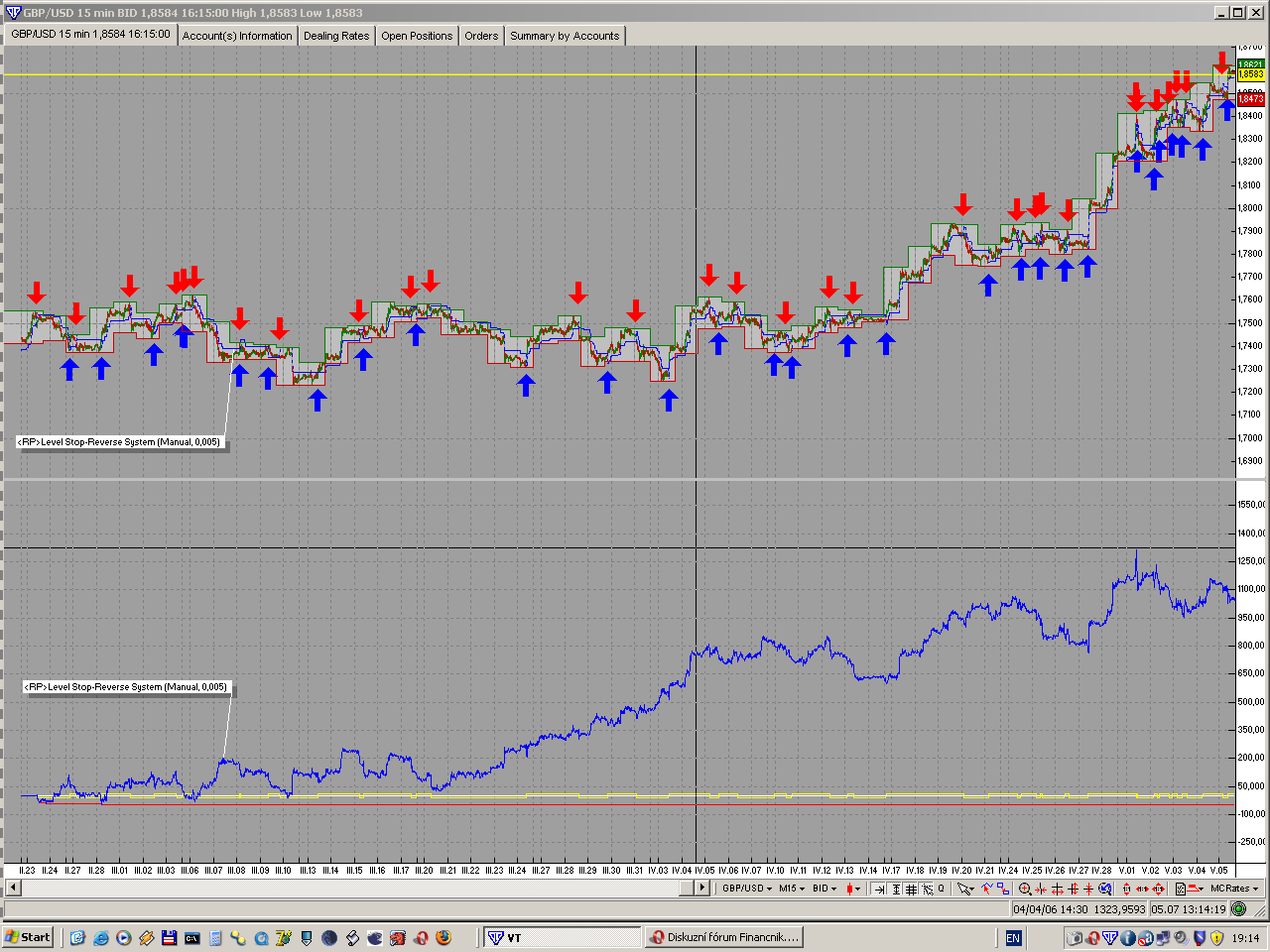
Task: Switch to the Dealing Rates tab
Action: pyautogui.click(x=335, y=36)
